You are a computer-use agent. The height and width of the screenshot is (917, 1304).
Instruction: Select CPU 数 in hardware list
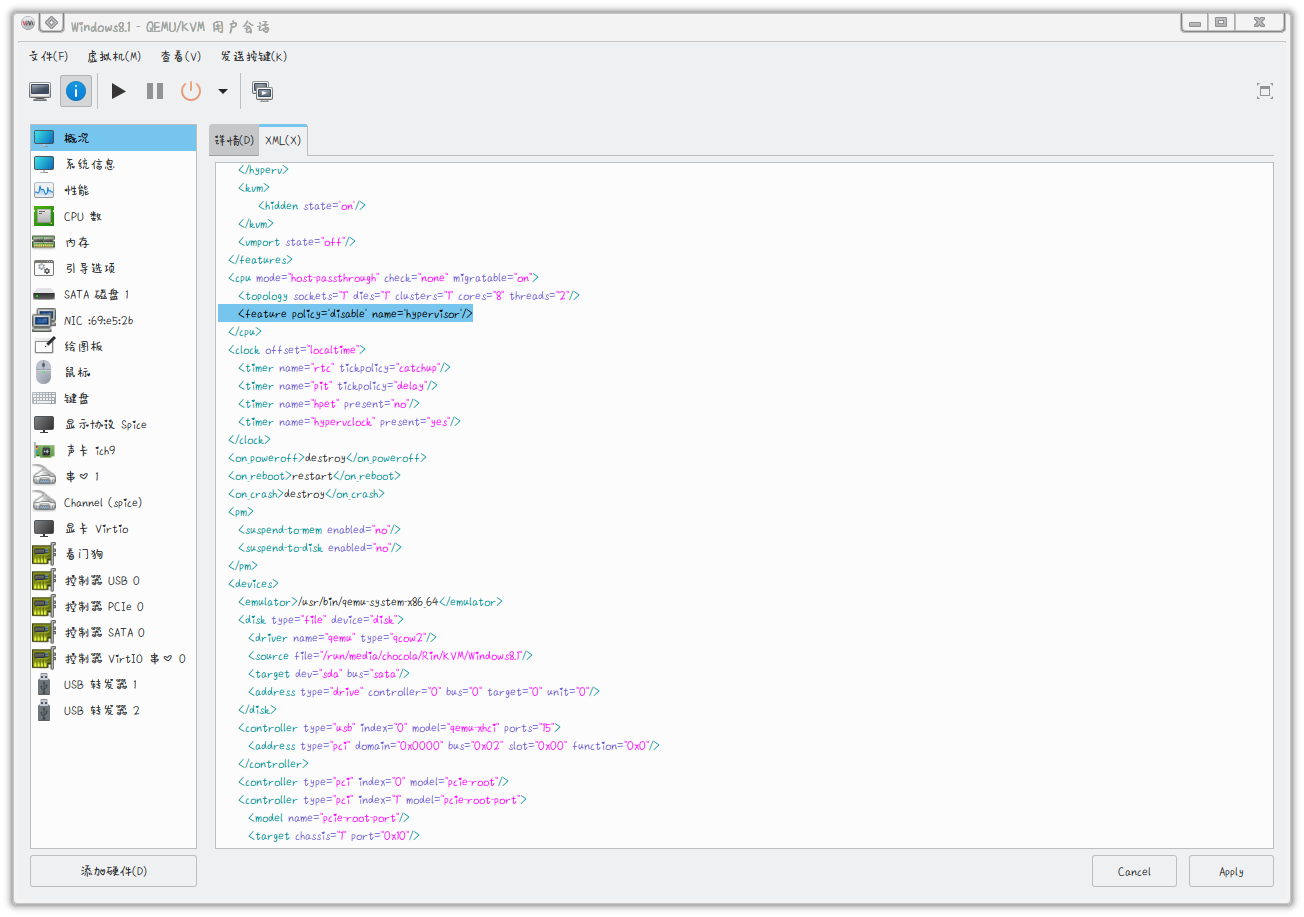[x=114, y=216]
